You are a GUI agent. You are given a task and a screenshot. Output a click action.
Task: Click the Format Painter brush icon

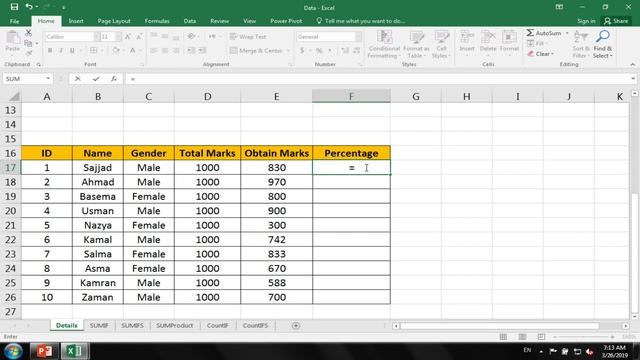coord(28,53)
